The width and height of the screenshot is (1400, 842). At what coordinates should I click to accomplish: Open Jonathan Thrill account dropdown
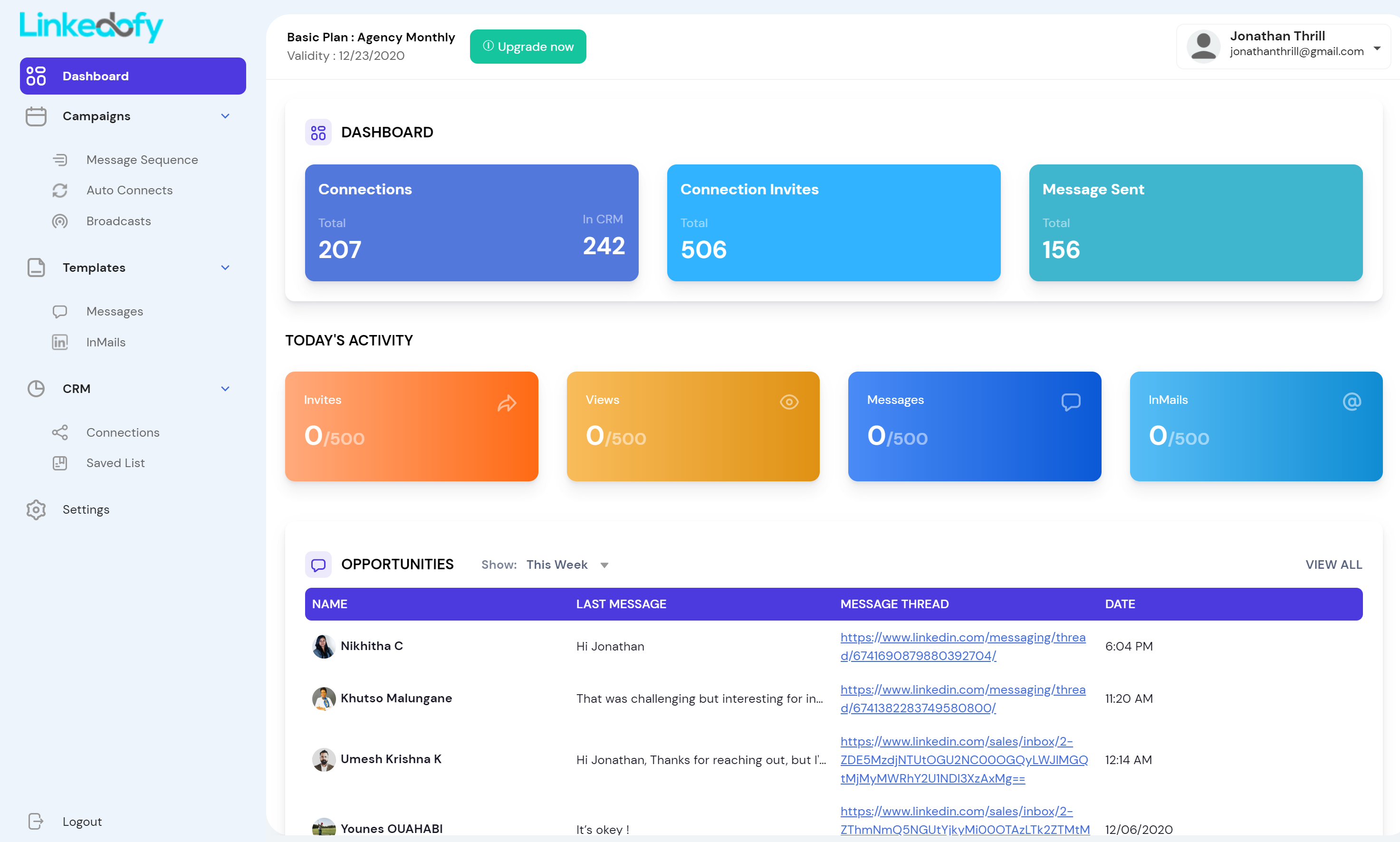[1376, 48]
